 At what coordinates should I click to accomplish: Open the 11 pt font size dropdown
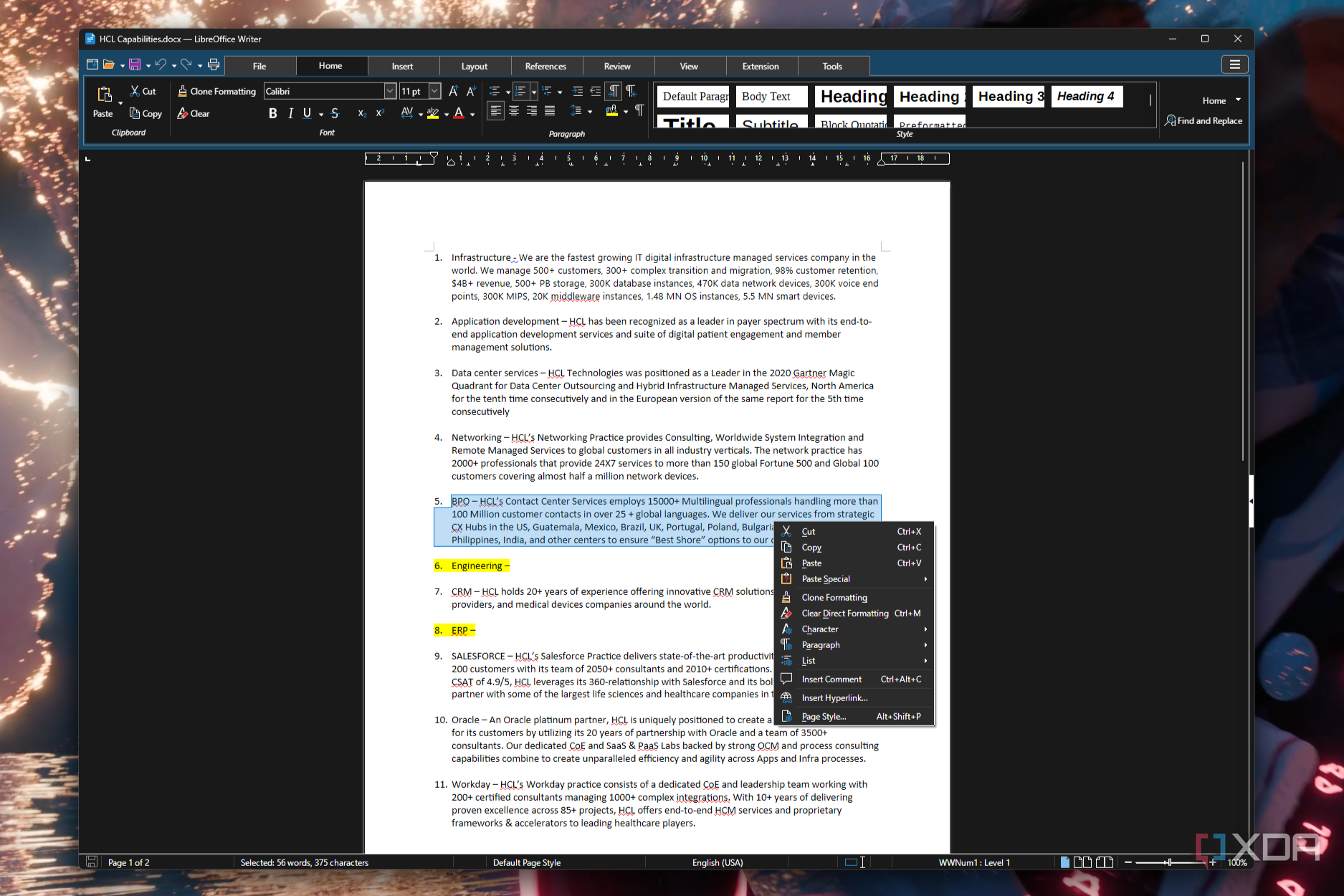point(434,91)
